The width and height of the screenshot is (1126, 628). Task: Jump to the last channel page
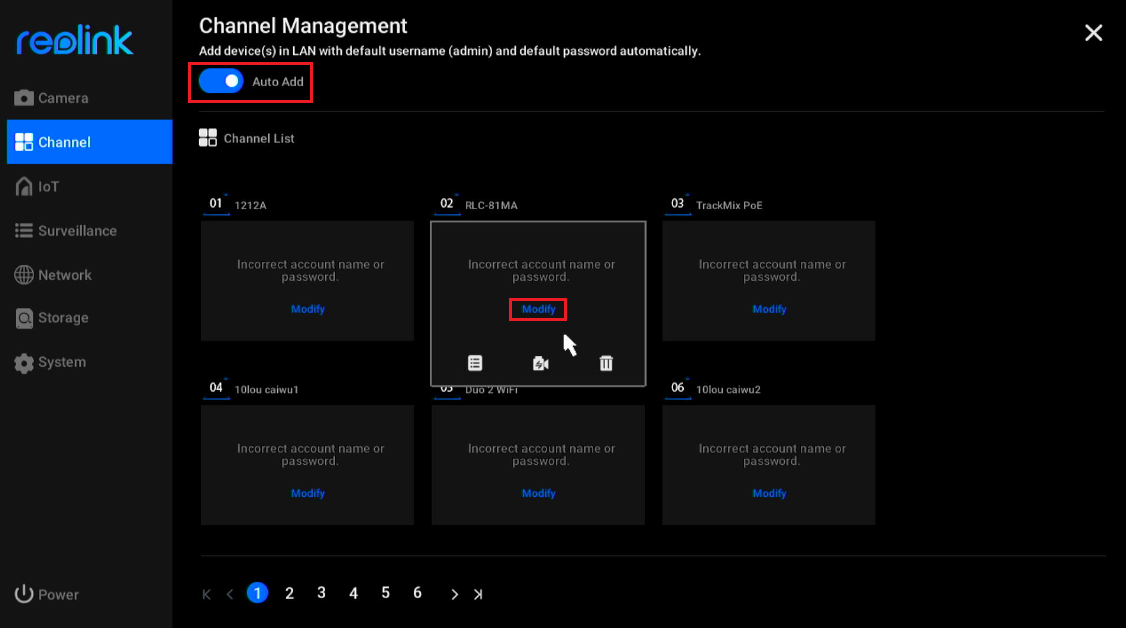click(478, 594)
